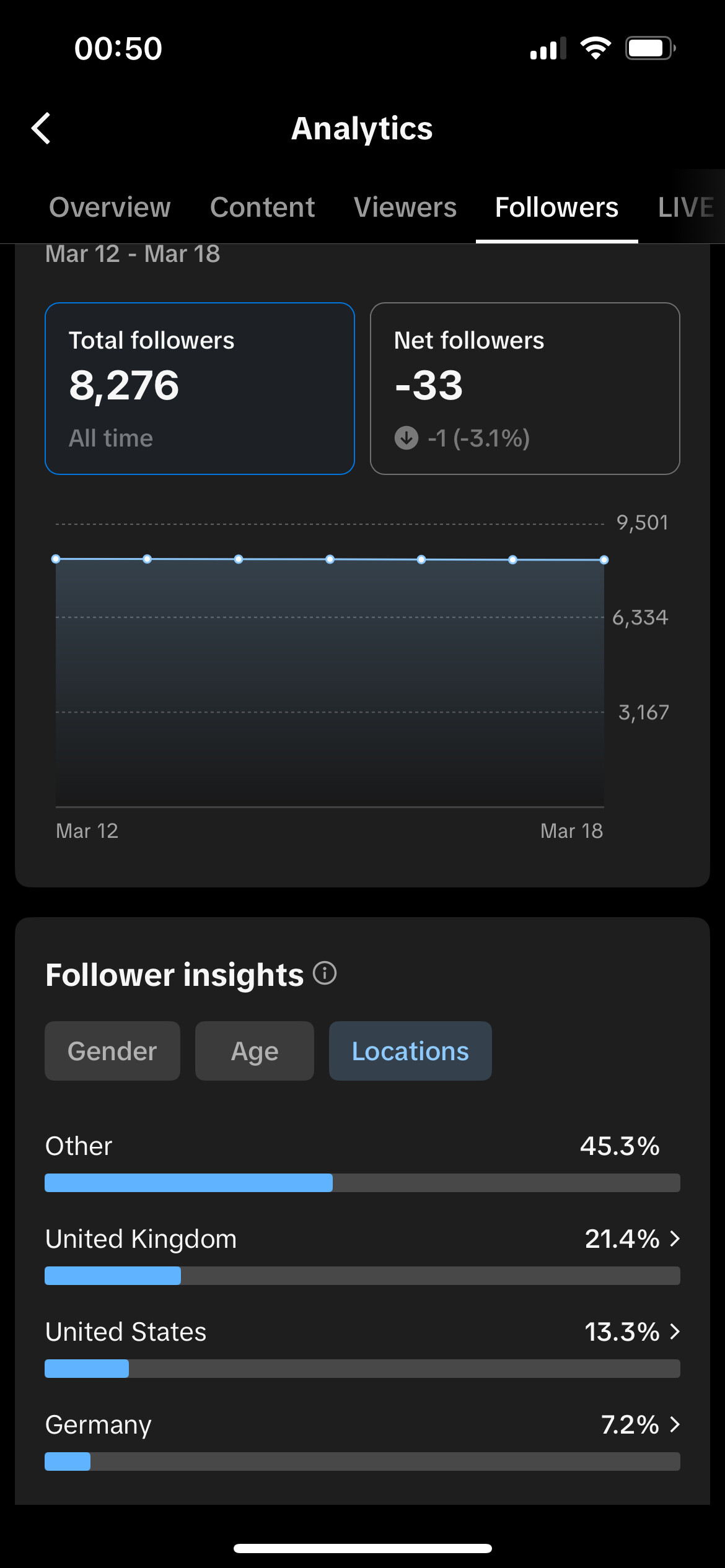The image size is (725, 1568).
Task: Select the Total followers card
Action: [x=200, y=388]
